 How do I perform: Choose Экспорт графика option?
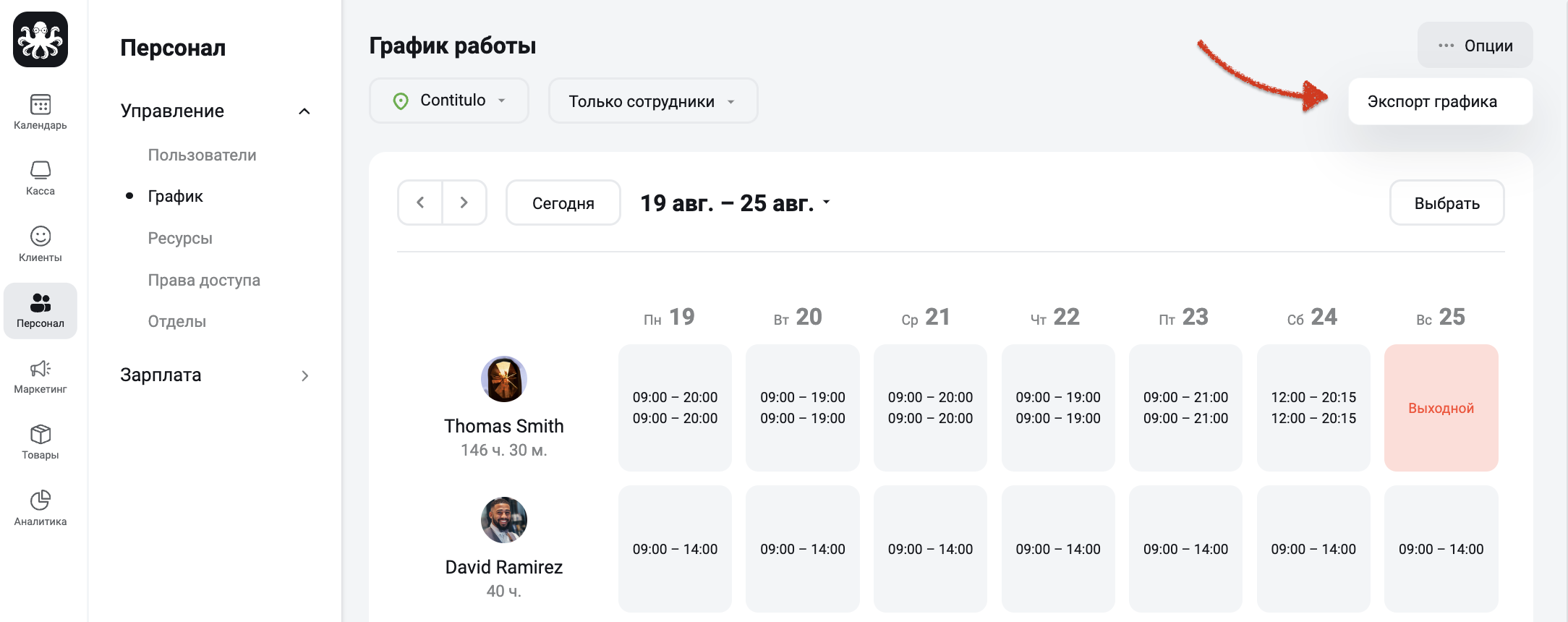1440,101
